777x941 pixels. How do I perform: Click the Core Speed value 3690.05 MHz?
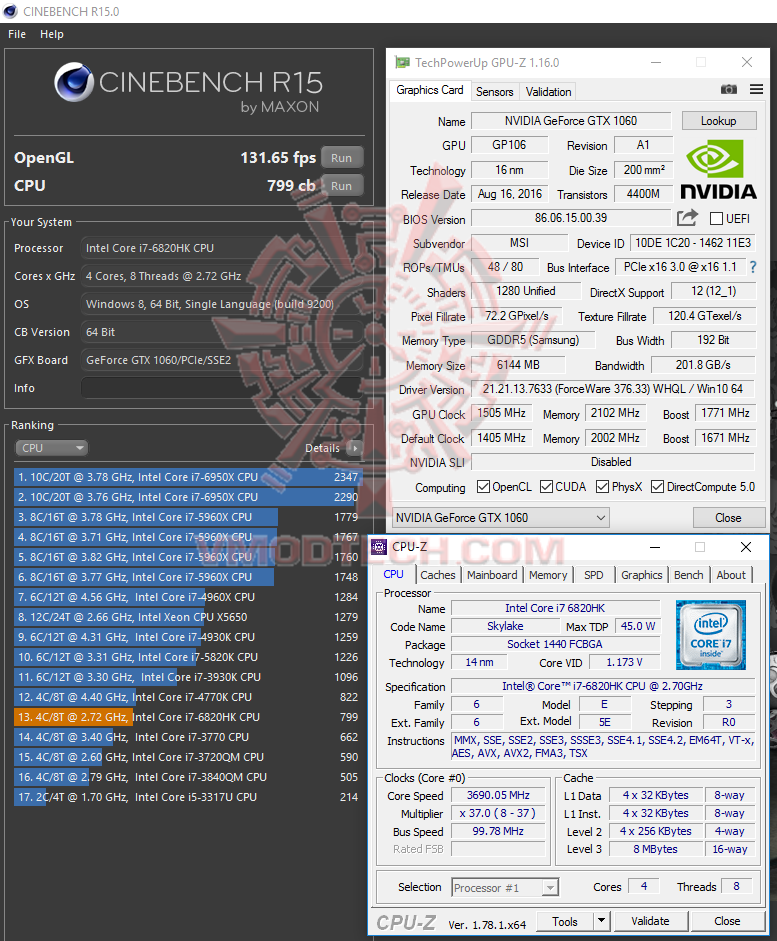pos(498,795)
